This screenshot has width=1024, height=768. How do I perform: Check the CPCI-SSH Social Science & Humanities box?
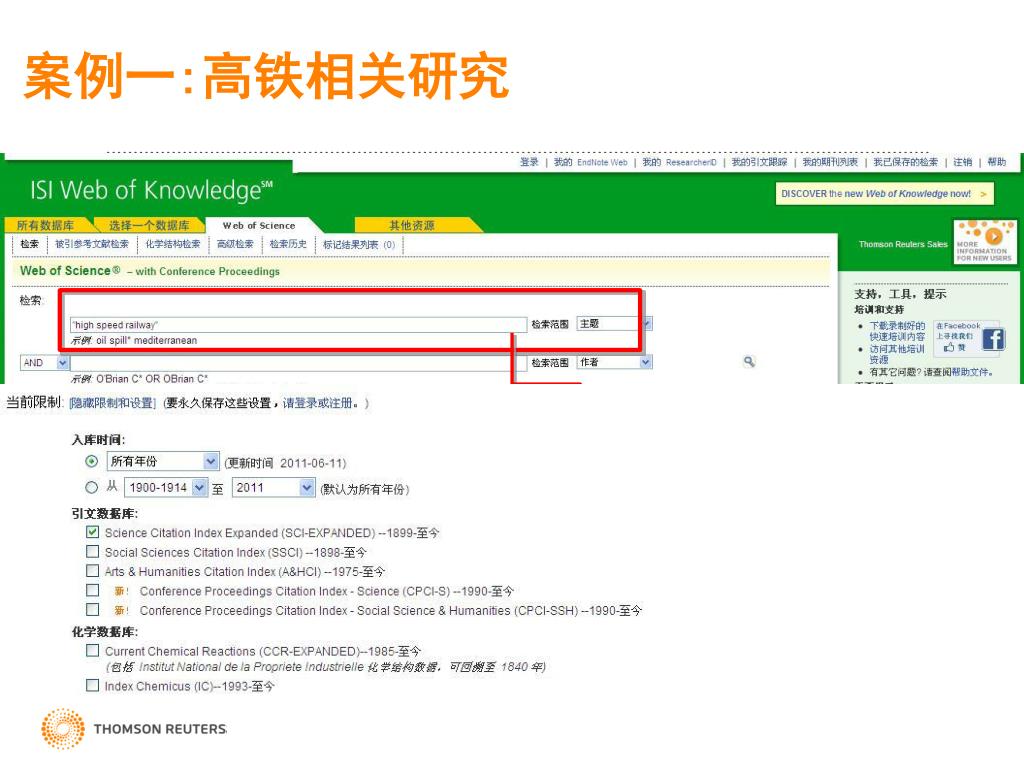point(93,610)
